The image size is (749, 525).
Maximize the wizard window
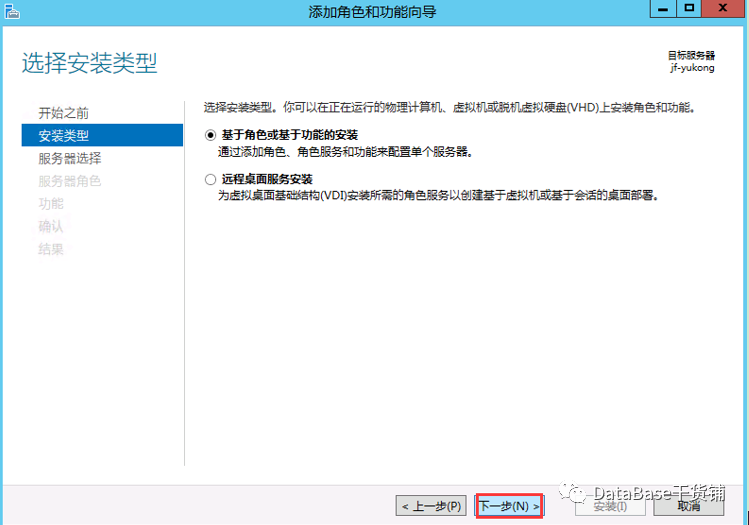tap(689, 9)
